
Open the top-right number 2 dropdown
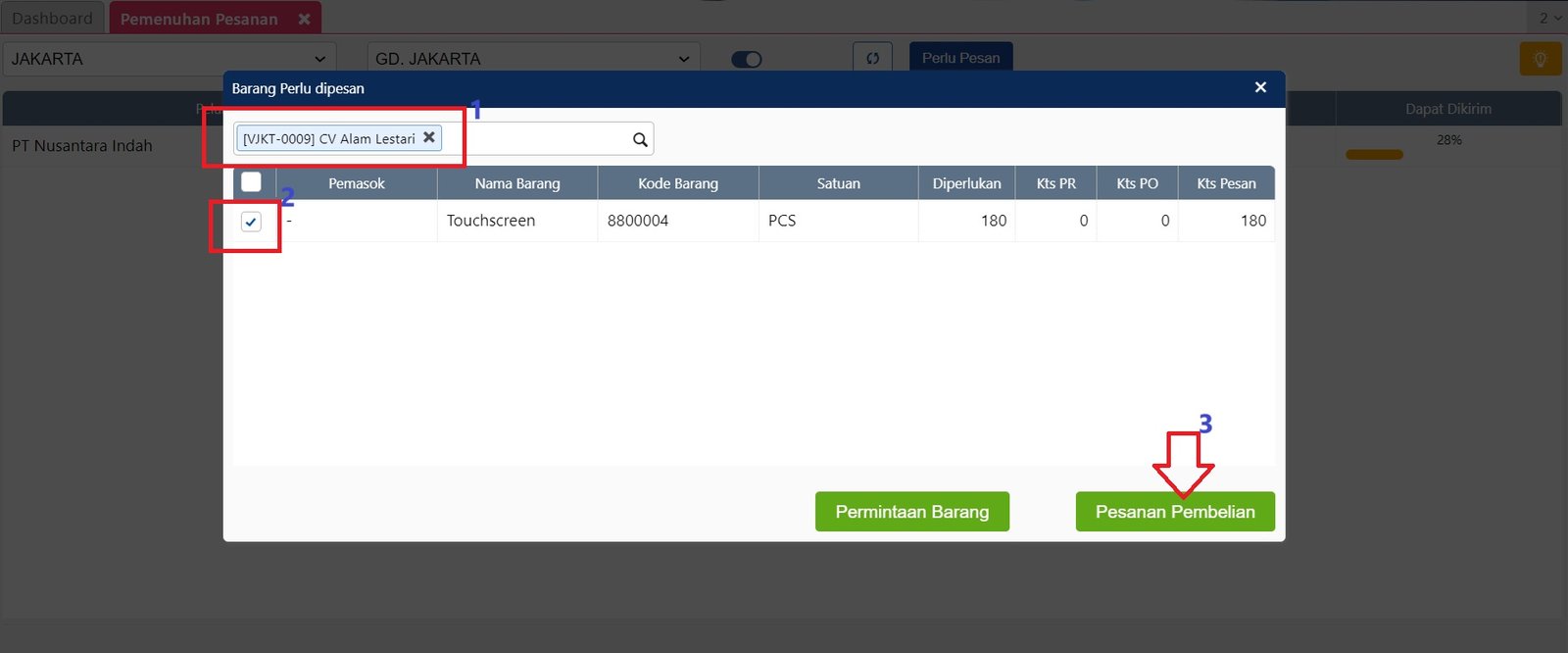pyautogui.click(x=1548, y=18)
